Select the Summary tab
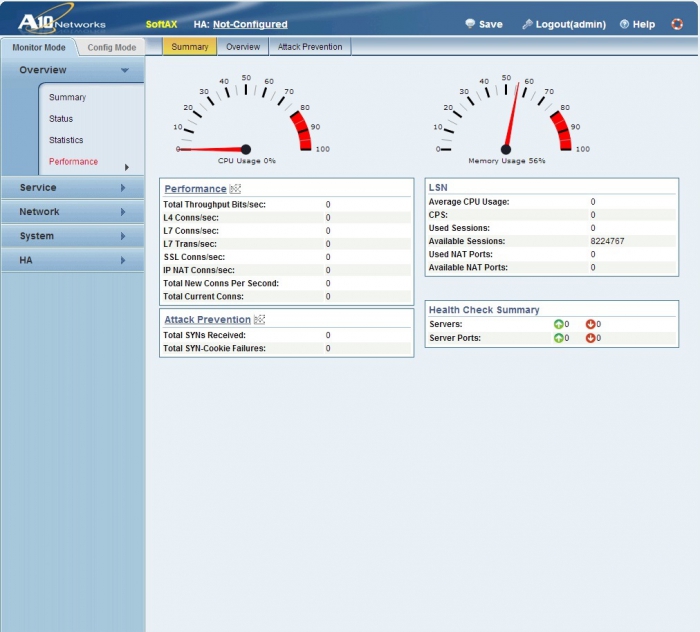 pos(190,47)
